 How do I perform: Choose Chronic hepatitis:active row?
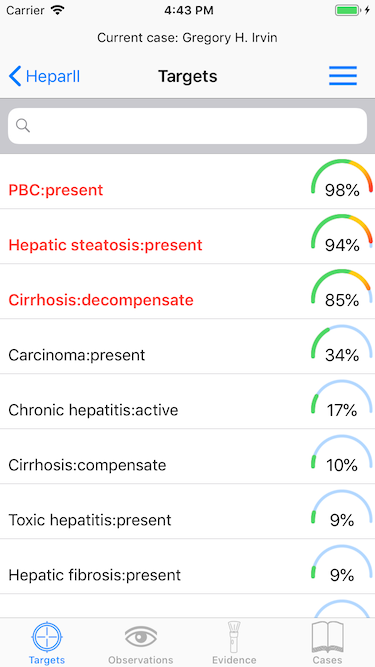click(x=188, y=402)
